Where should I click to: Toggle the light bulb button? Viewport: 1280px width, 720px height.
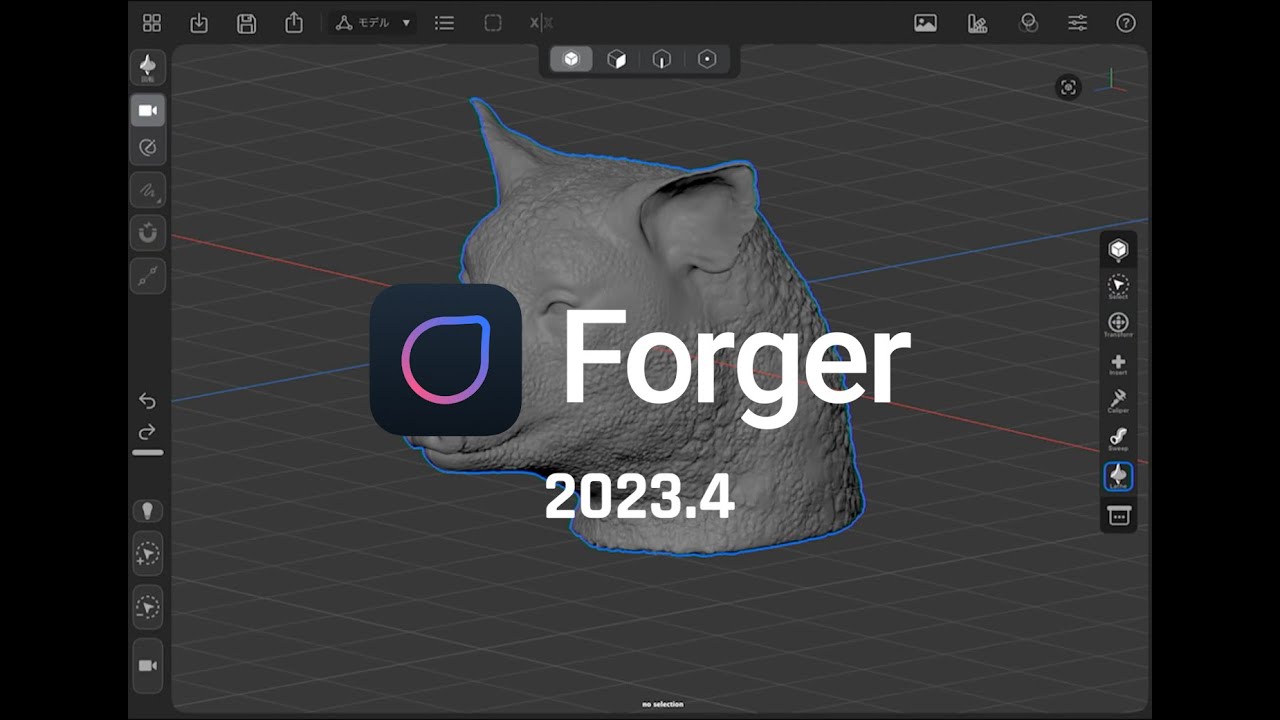(148, 511)
